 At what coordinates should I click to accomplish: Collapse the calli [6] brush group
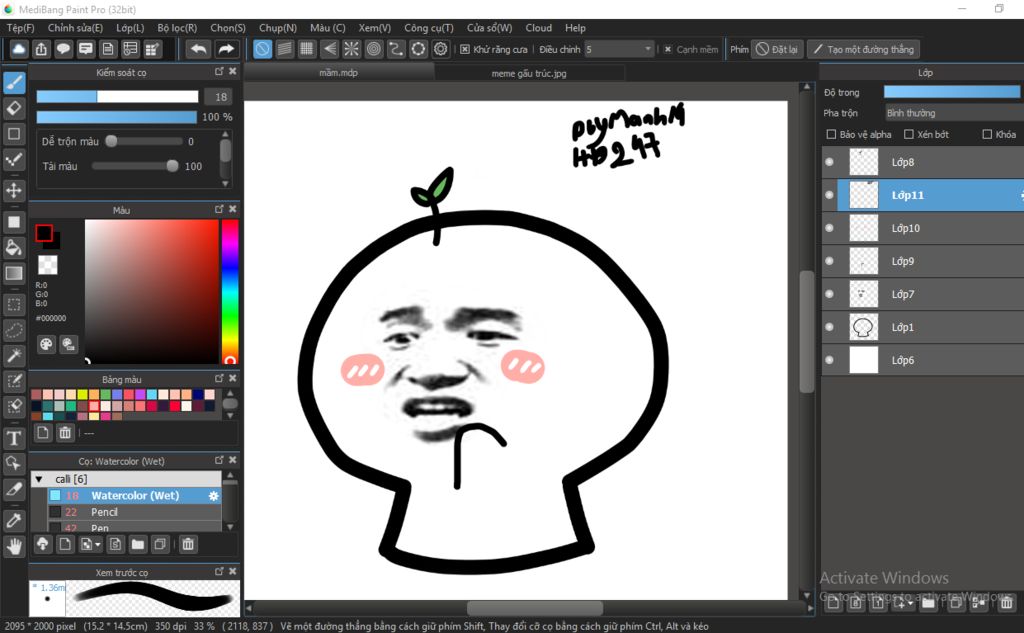[39, 479]
